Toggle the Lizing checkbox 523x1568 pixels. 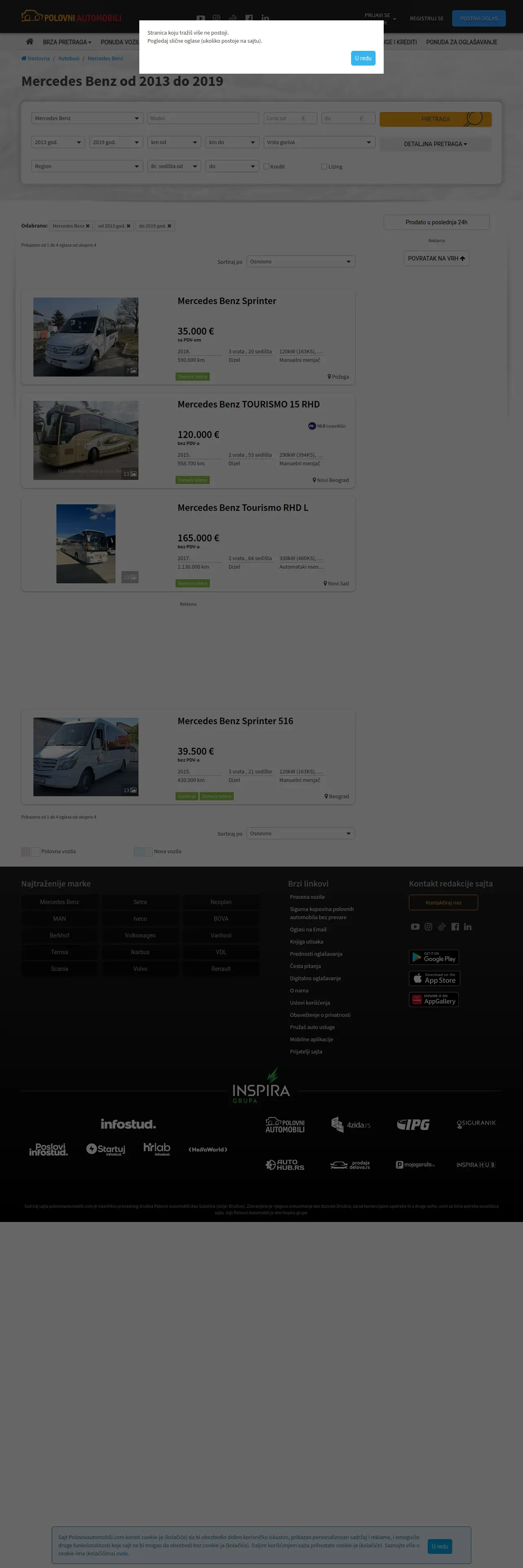coord(324,166)
